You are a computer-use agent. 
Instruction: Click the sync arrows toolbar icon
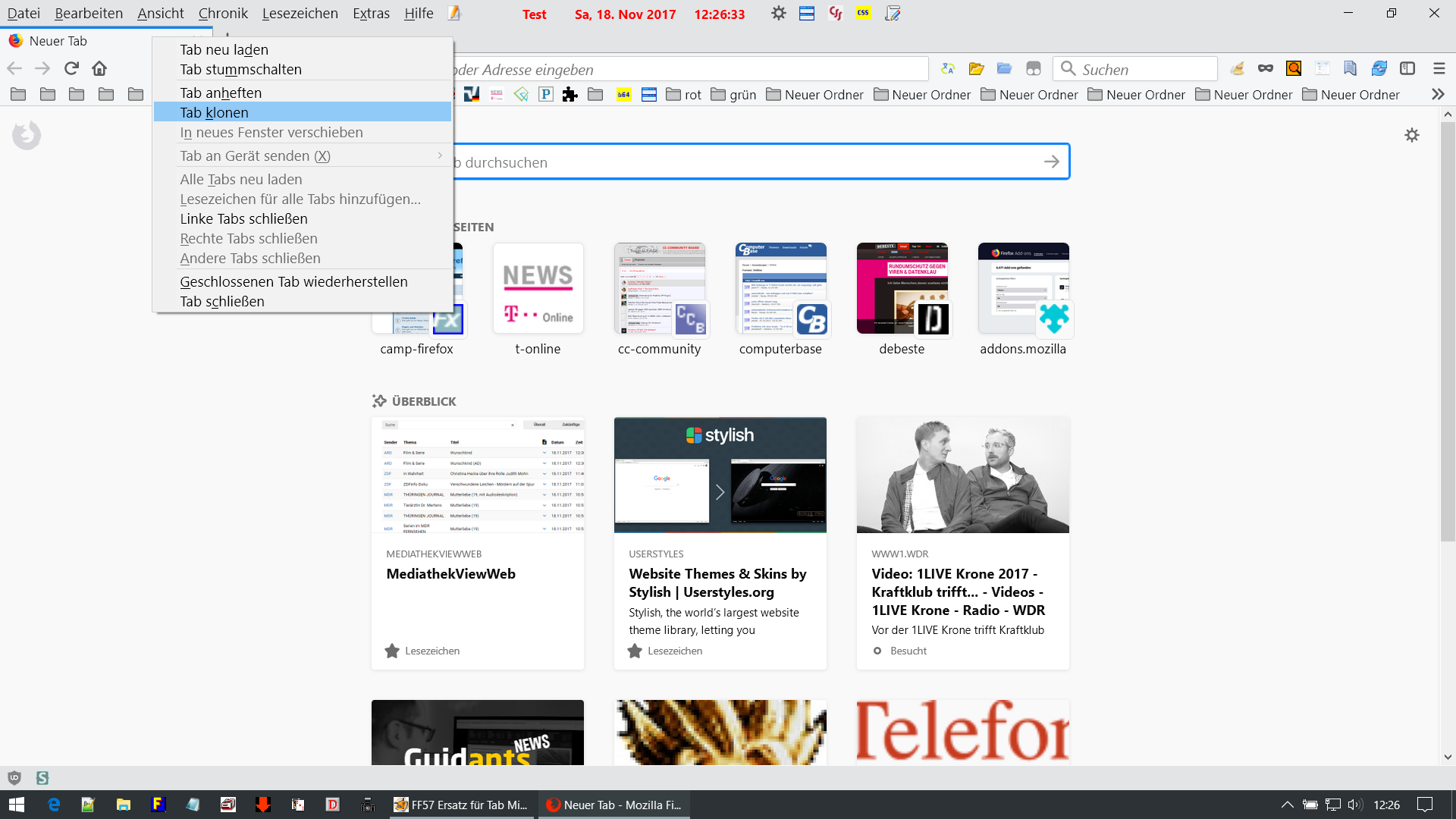coord(1379,69)
